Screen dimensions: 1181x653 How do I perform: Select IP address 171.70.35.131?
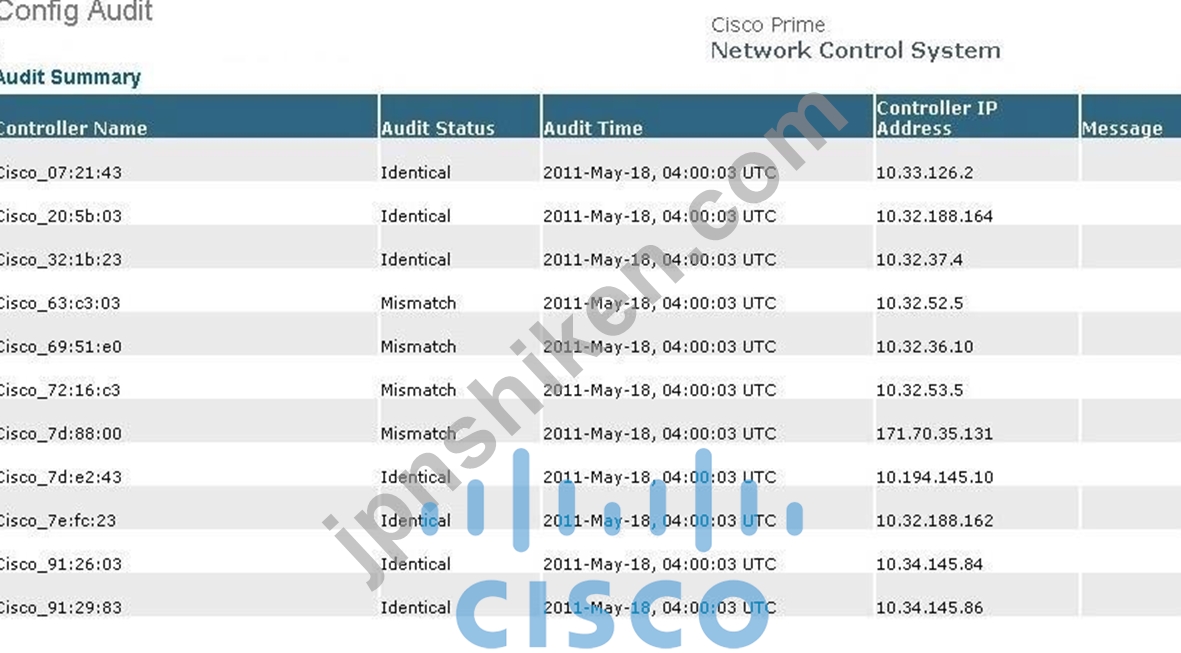pyautogui.click(x=934, y=435)
